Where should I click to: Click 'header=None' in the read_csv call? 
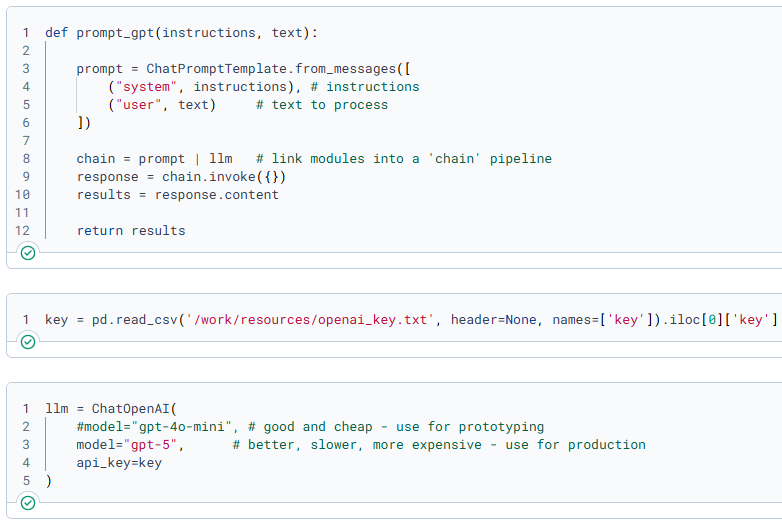pyautogui.click(x=493, y=320)
